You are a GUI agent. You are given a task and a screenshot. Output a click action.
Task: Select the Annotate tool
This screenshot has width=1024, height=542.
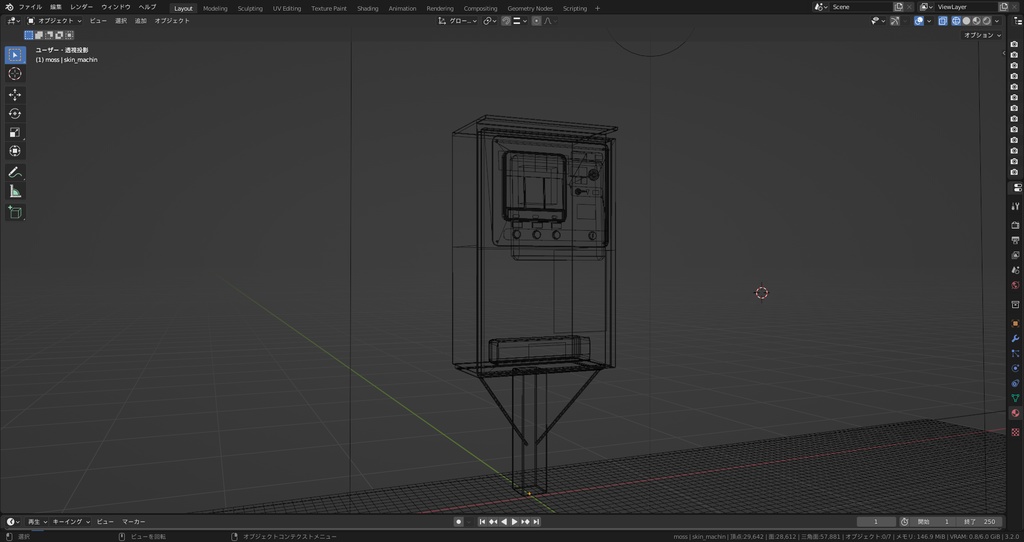coord(15,172)
